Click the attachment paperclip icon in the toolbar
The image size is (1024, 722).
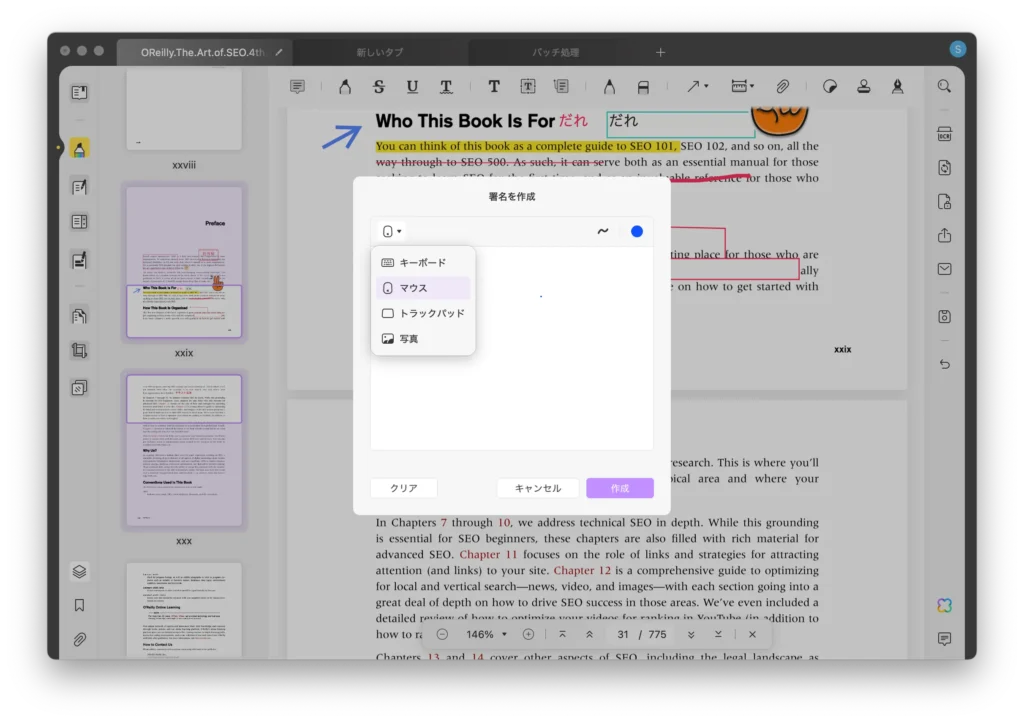[784, 87]
